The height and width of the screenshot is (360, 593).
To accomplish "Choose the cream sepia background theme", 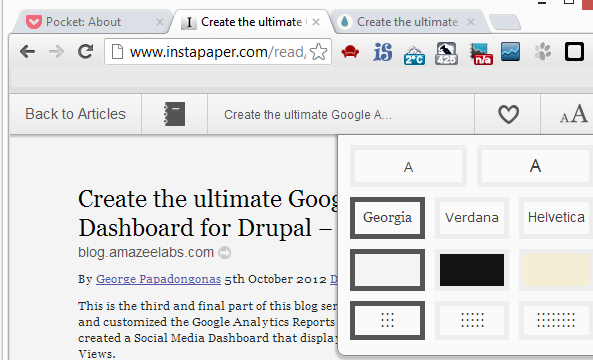I will click(x=556, y=270).
